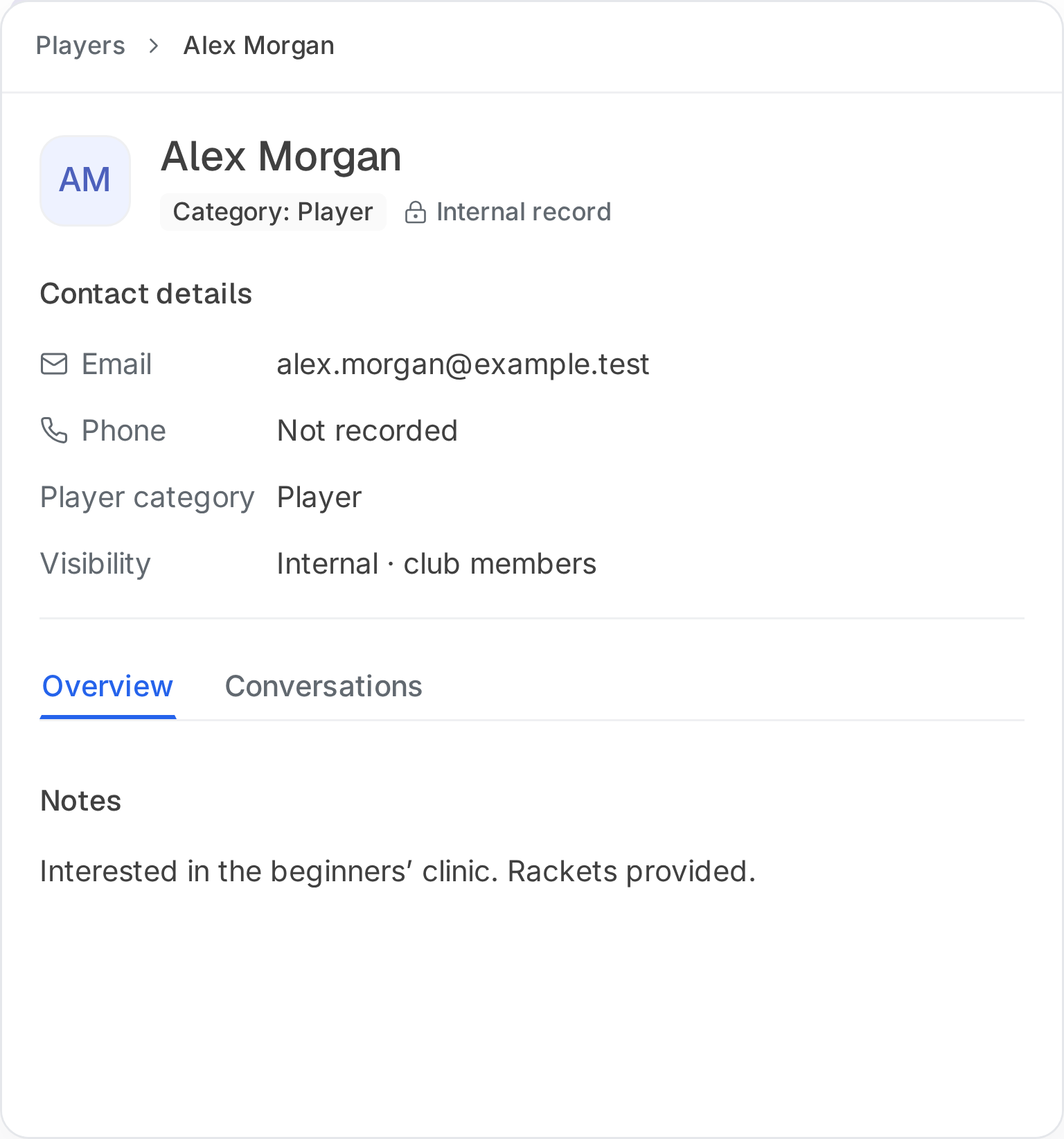Click email alex.morgan@example.test
The width and height of the screenshot is (1064, 1139).
point(463,364)
